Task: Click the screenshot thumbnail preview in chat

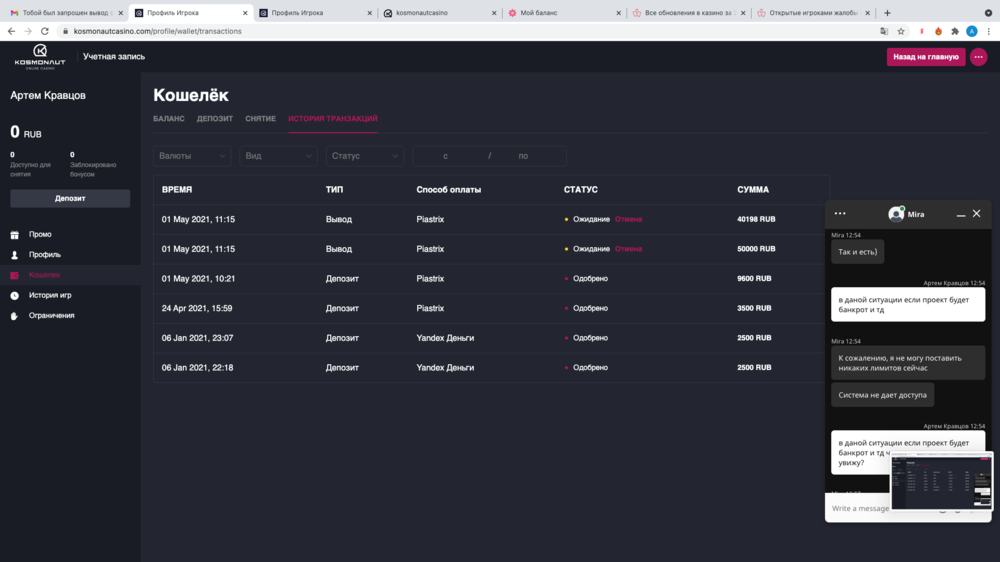Action: (x=941, y=481)
